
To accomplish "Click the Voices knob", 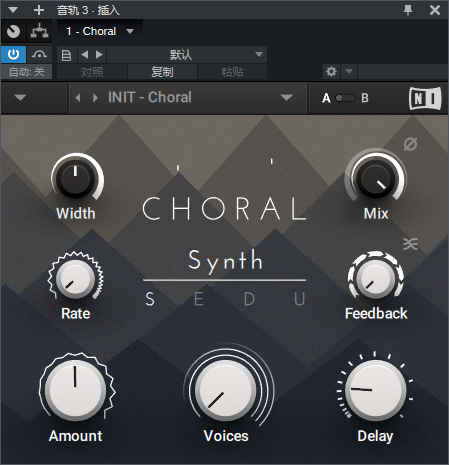I will coord(226,389).
